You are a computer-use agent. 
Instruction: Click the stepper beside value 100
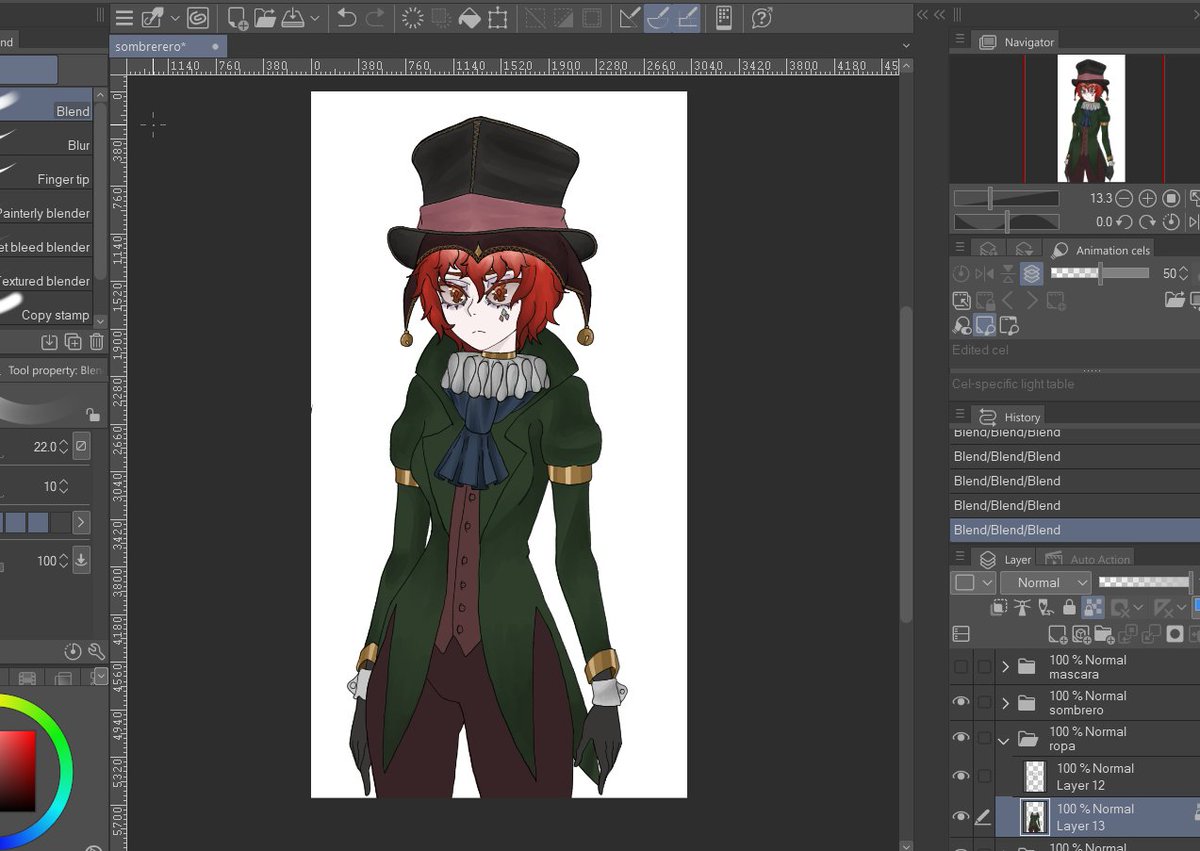(64, 561)
